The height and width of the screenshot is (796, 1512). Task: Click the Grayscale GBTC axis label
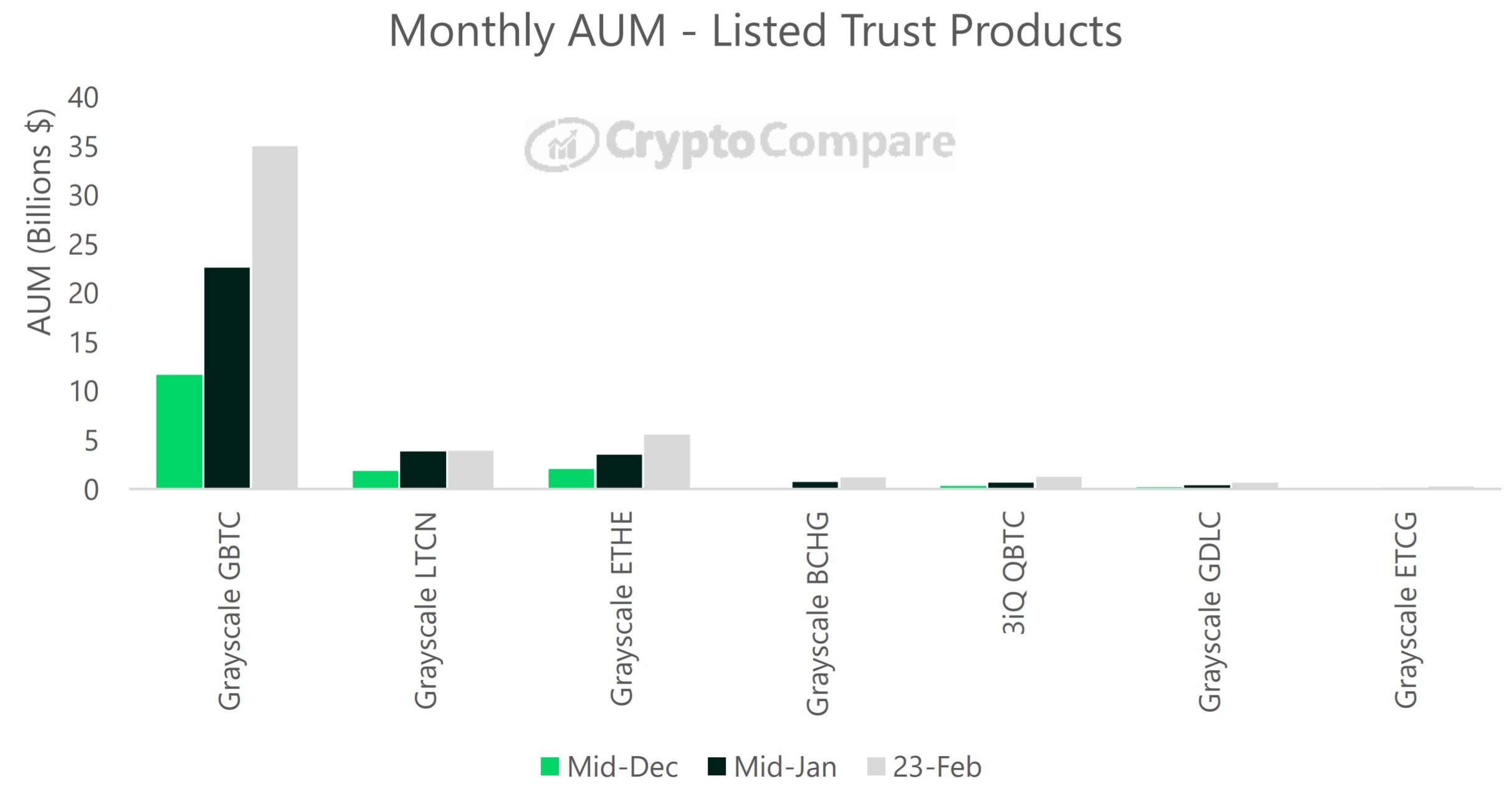(229, 610)
